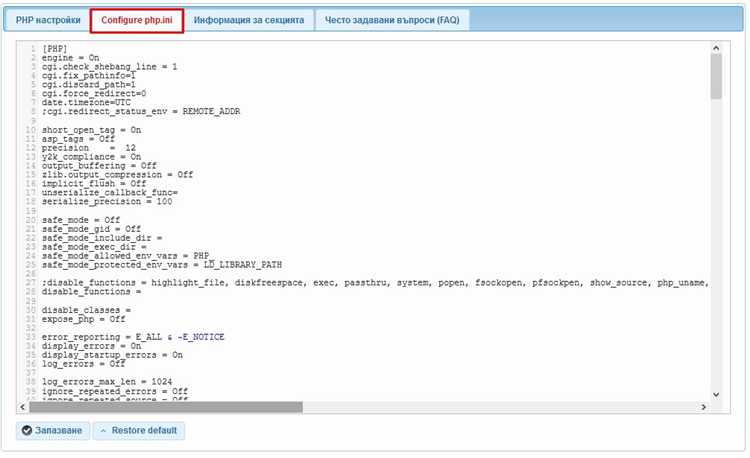Click the 'precision = 12' line
The width and height of the screenshot is (750, 458).
[89, 148]
